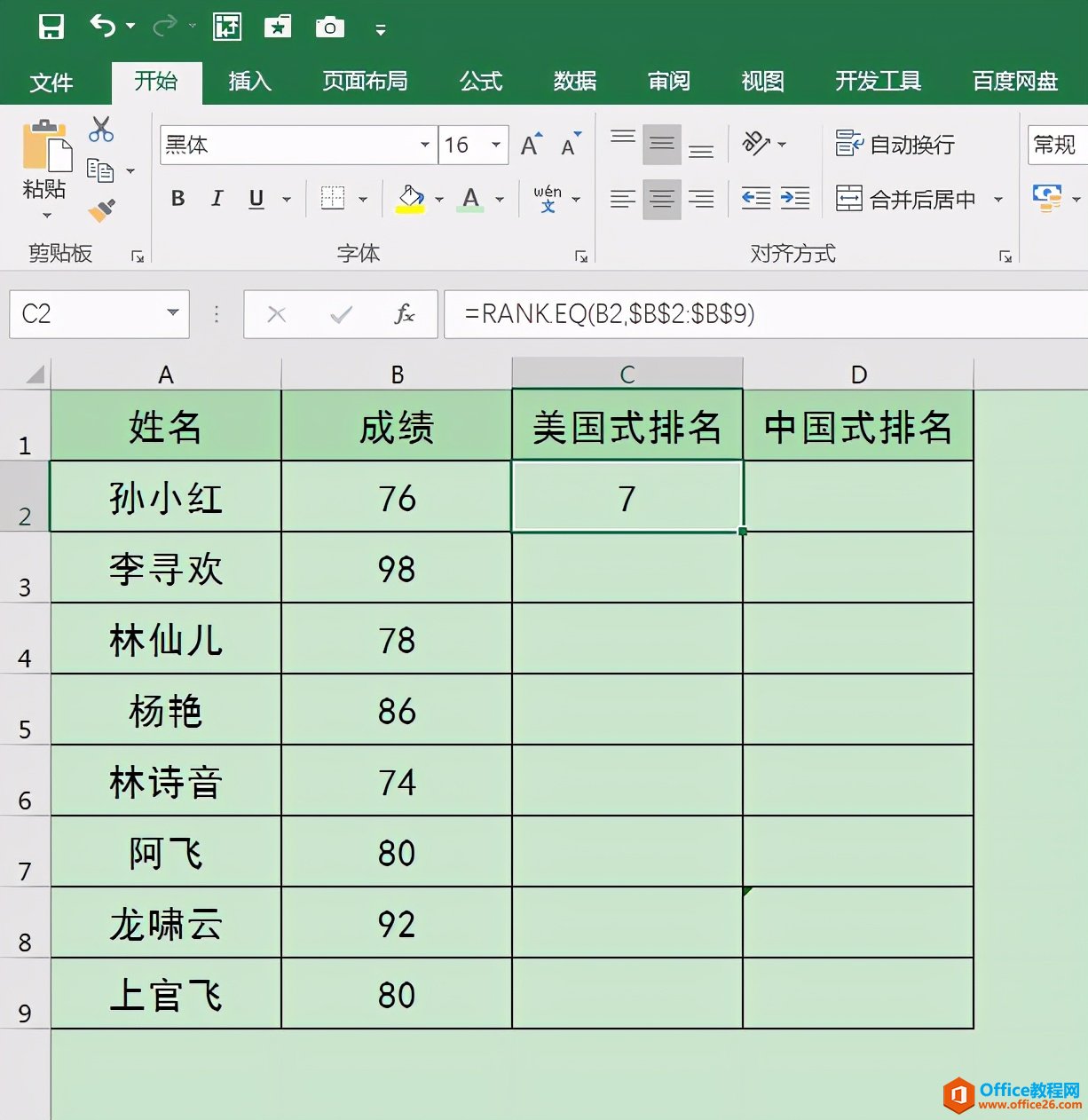The width and height of the screenshot is (1088, 1120).
Task: Click increase indent icon
Action: (795, 198)
